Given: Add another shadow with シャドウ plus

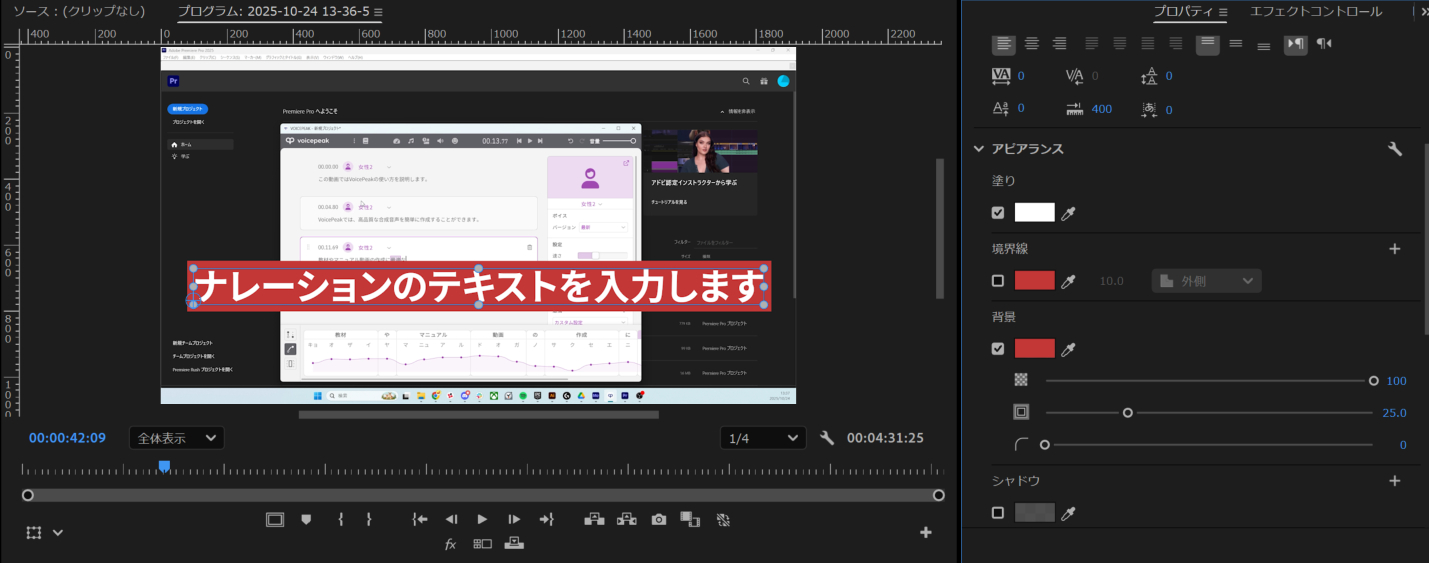Looking at the screenshot, I should tap(1395, 481).
